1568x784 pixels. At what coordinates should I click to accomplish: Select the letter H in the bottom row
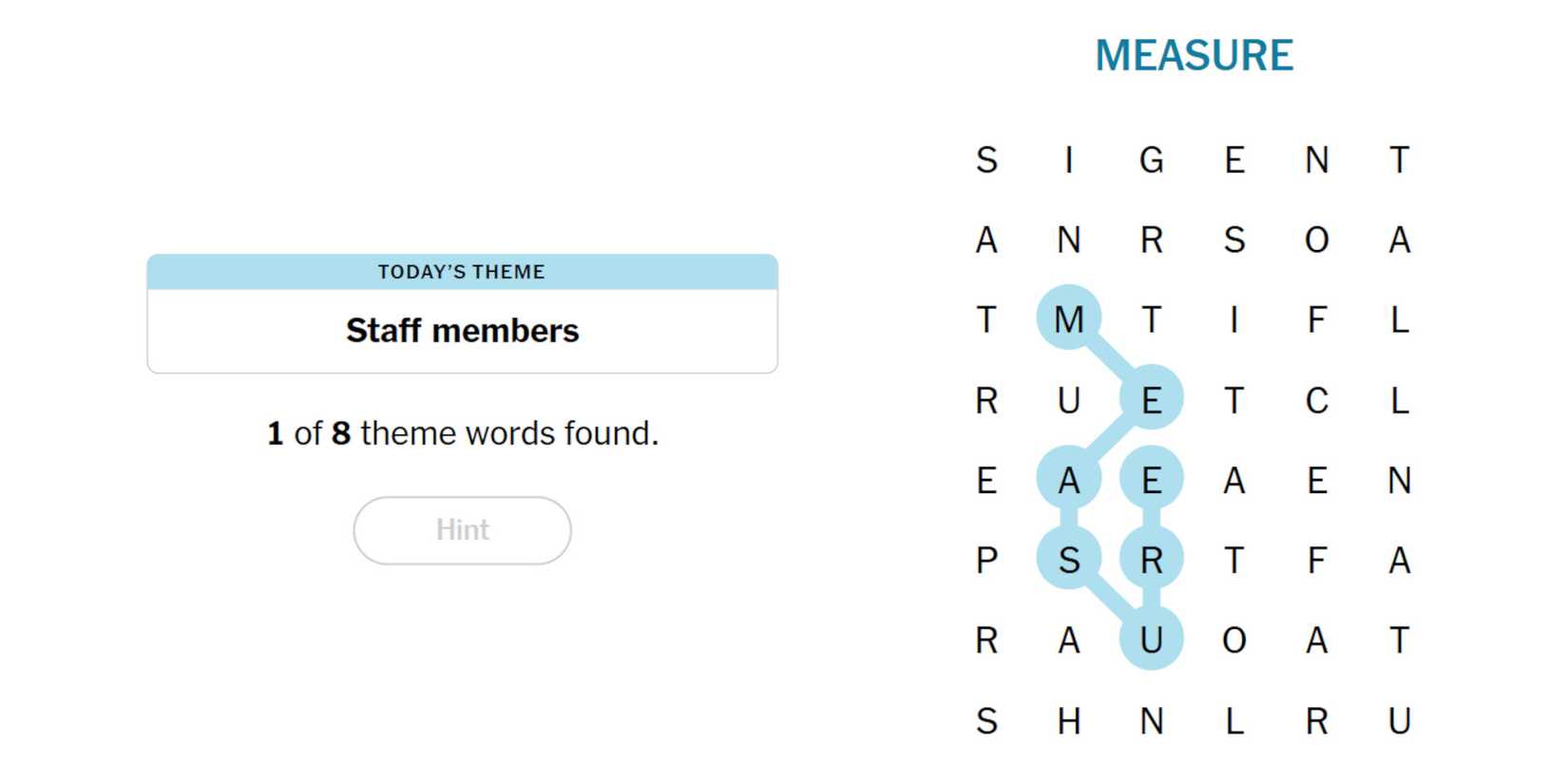1069,721
